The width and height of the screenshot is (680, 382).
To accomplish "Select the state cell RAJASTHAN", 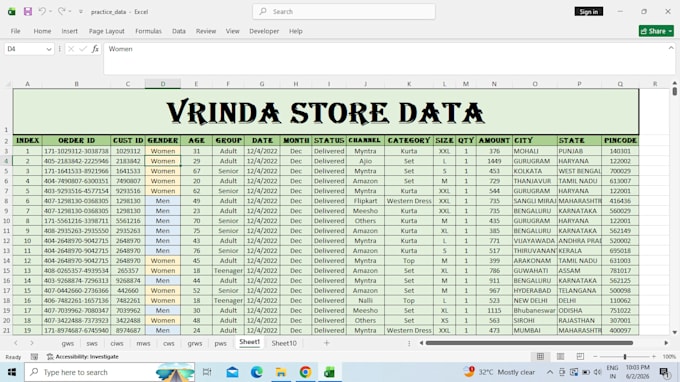I will click(579, 320).
